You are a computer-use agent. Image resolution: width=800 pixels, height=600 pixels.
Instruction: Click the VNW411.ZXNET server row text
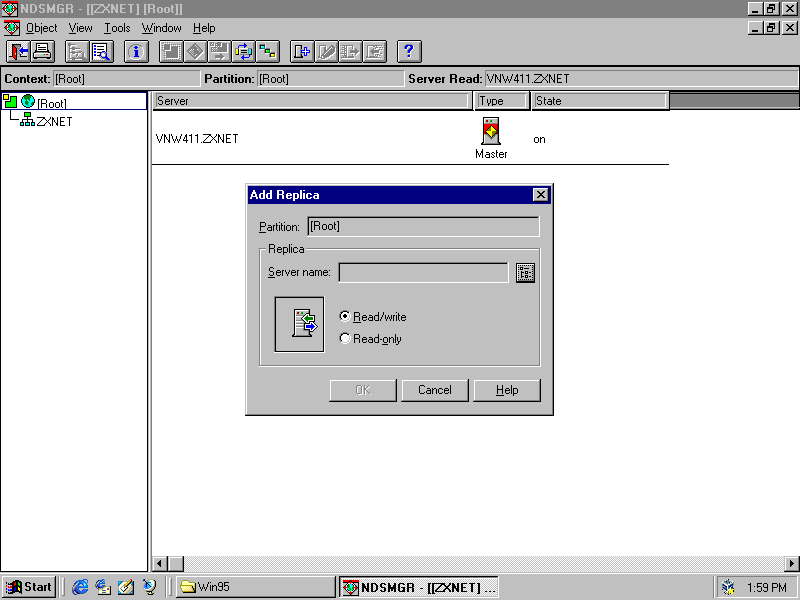click(197, 139)
